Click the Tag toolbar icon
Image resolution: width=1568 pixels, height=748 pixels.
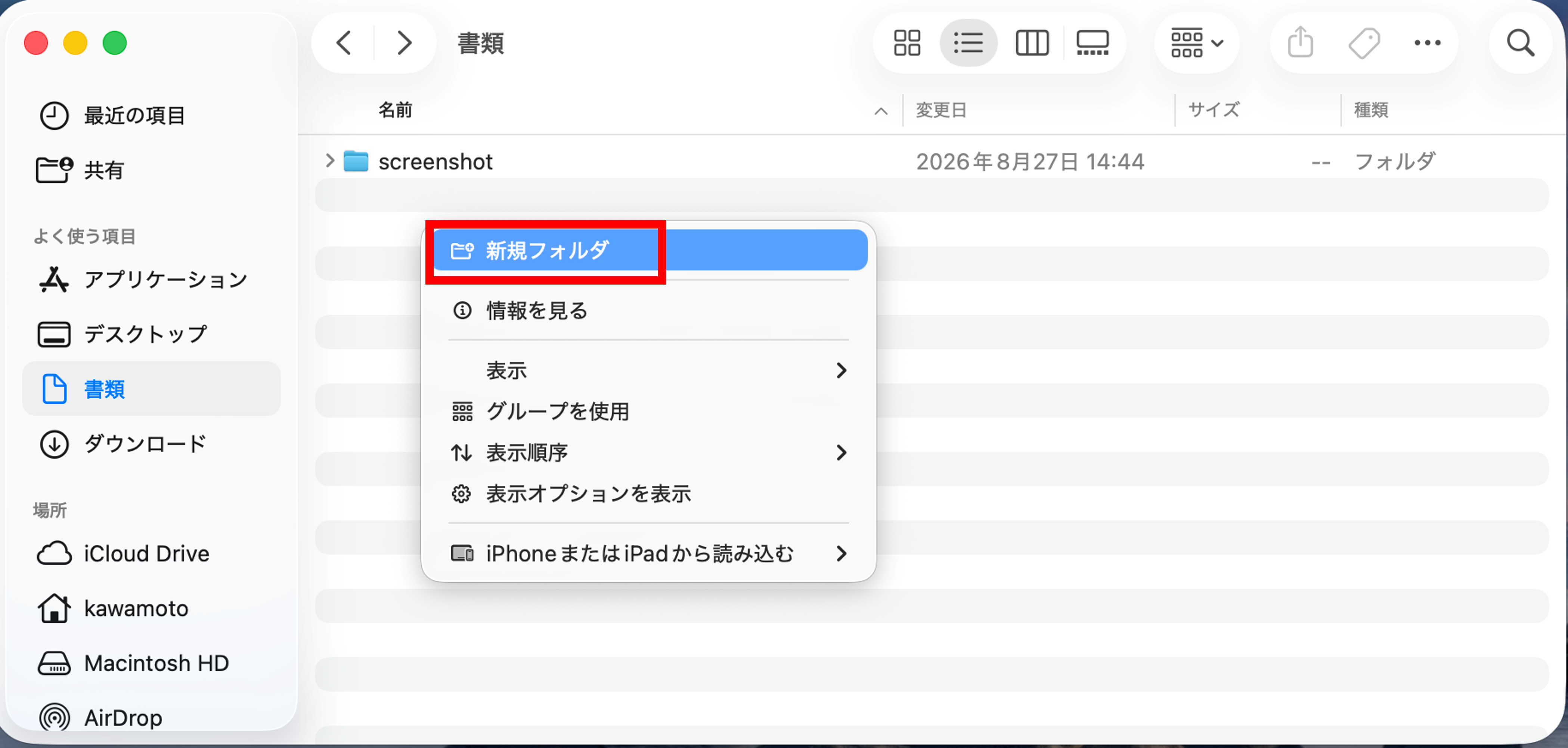pos(1363,43)
